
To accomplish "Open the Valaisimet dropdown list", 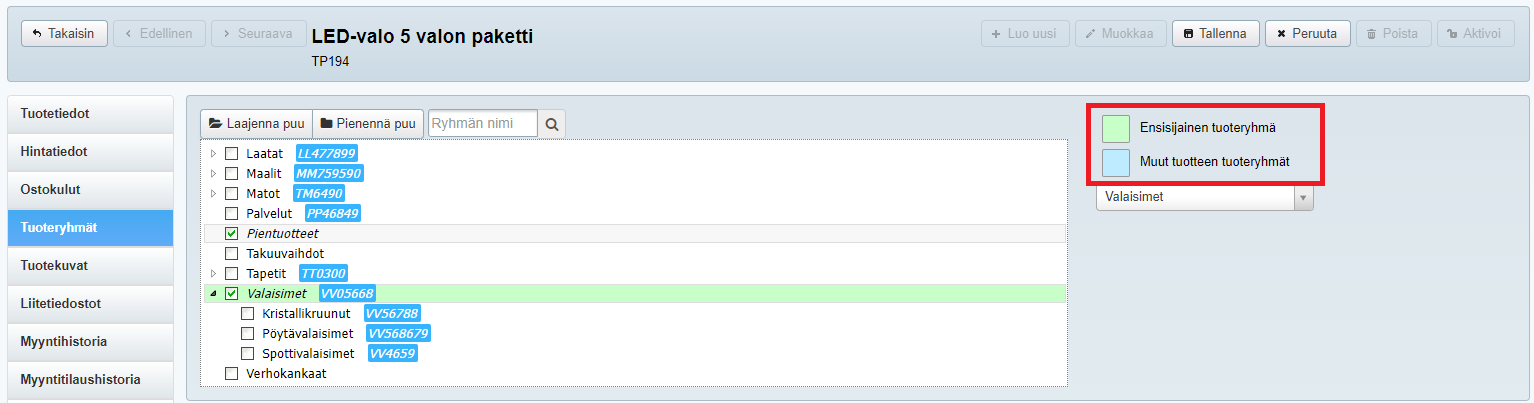I will tap(1204, 197).
